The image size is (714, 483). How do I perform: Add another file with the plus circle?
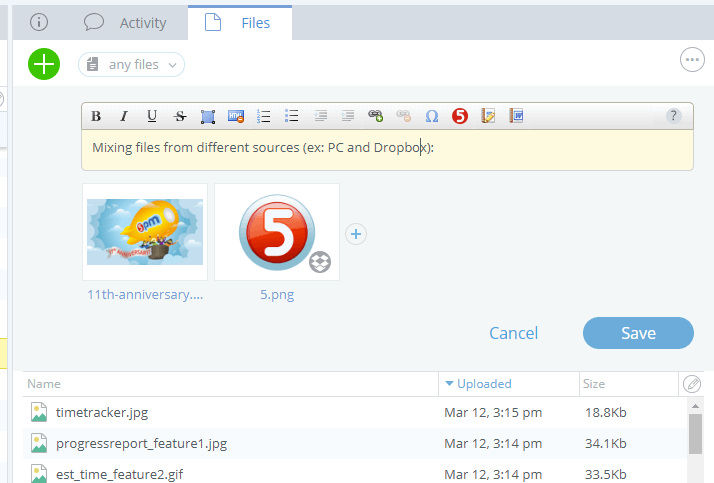click(x=356, y=234)
